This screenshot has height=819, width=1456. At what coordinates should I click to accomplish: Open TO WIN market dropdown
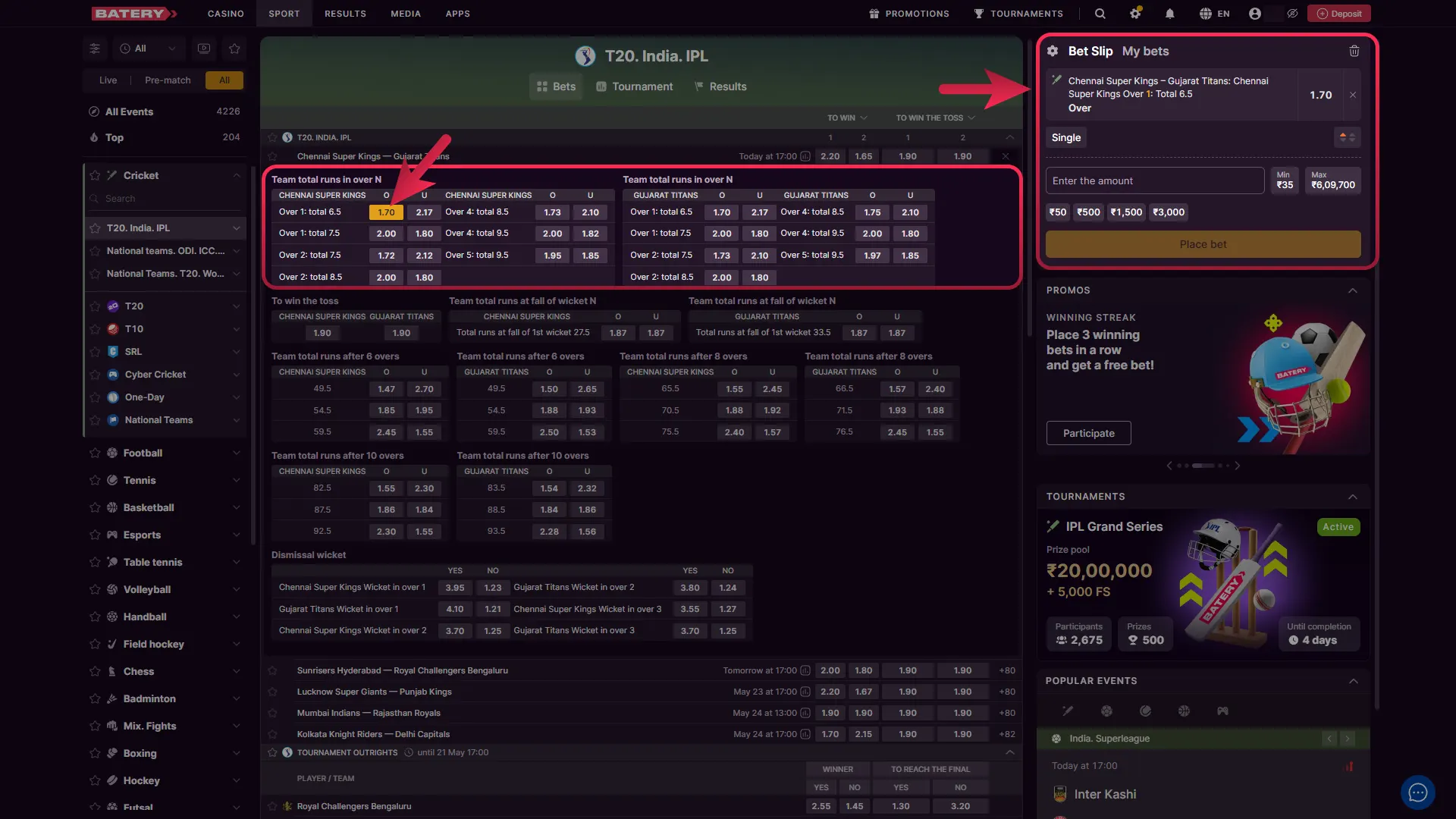pos(847,118)
